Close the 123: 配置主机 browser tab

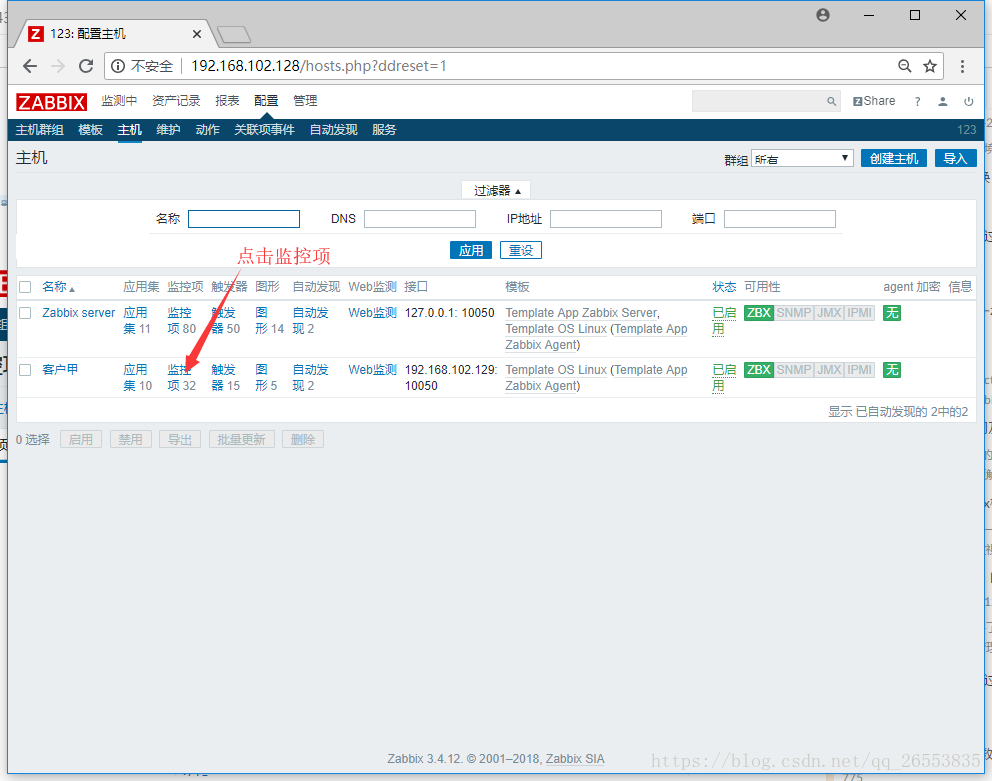point(197,34)
